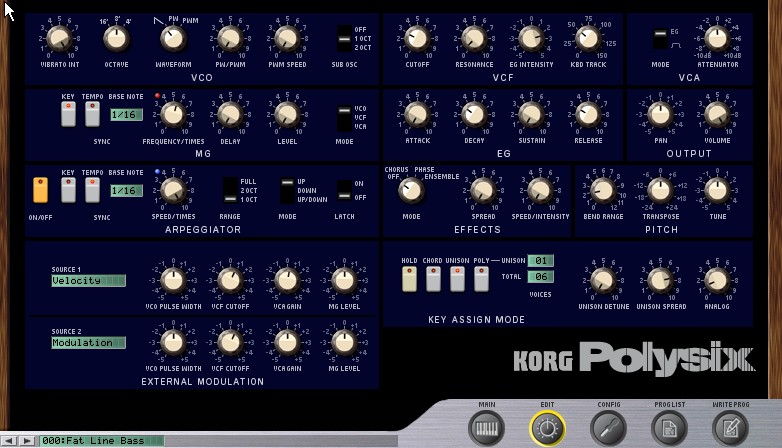This screenshot has width=782, height=448.
Task: Toggle the Hold key assign button
Action: [409, 279]
